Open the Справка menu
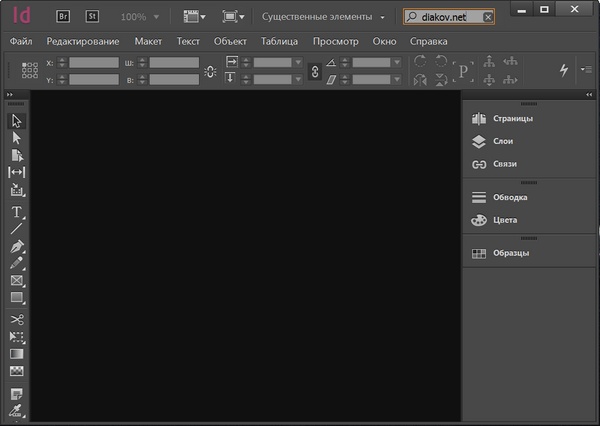Screen dimensions: 600x426 point(428,41)
